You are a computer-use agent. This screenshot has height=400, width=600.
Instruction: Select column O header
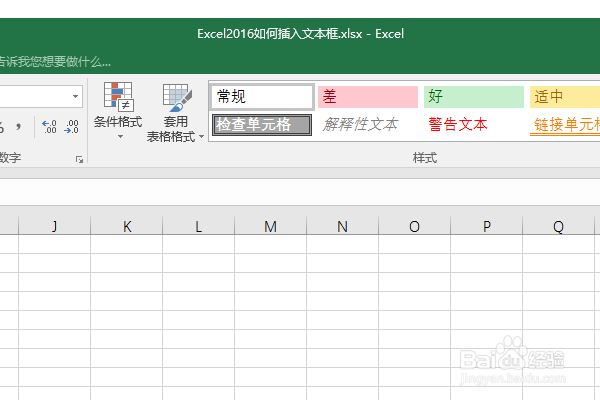(x=414, y=226)
